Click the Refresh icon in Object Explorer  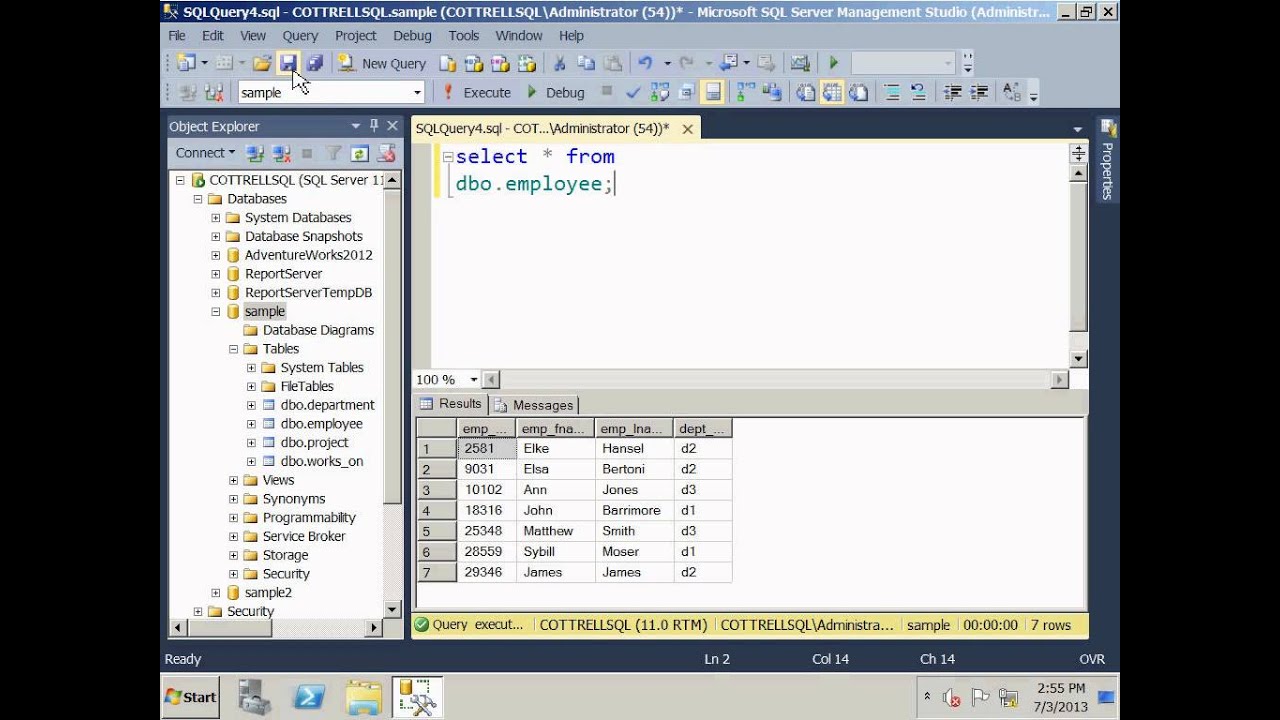click(x=360, y=153)
